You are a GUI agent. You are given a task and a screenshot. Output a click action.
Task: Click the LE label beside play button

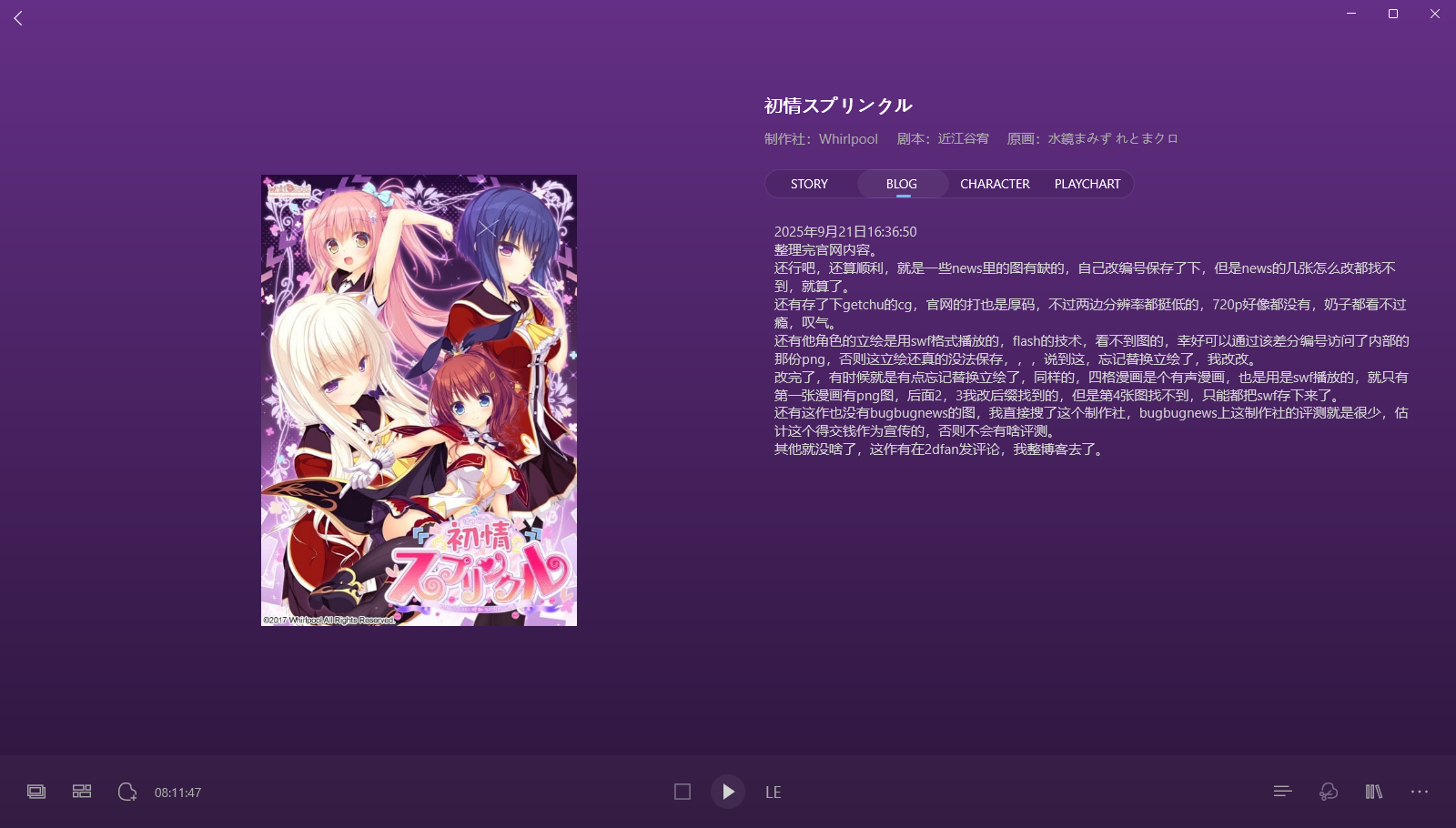[773, 793]
